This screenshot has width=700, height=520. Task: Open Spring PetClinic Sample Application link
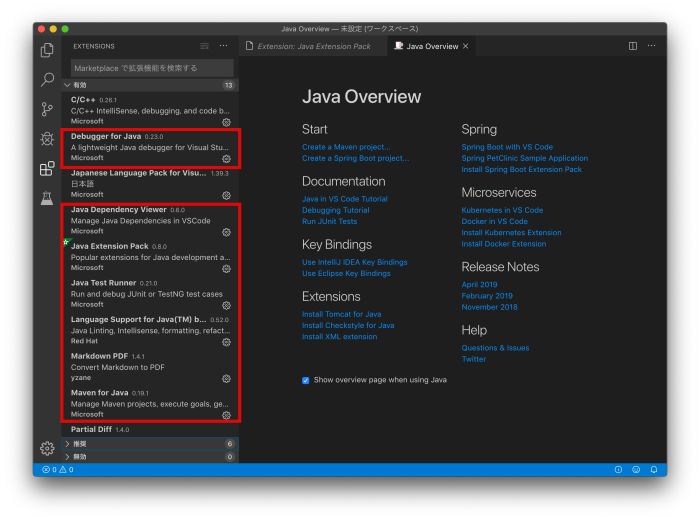[x=525, y=158]
